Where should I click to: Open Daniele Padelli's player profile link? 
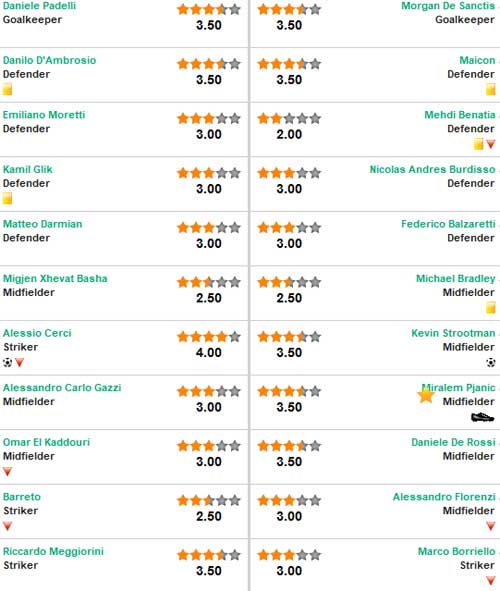pos(40,6)
